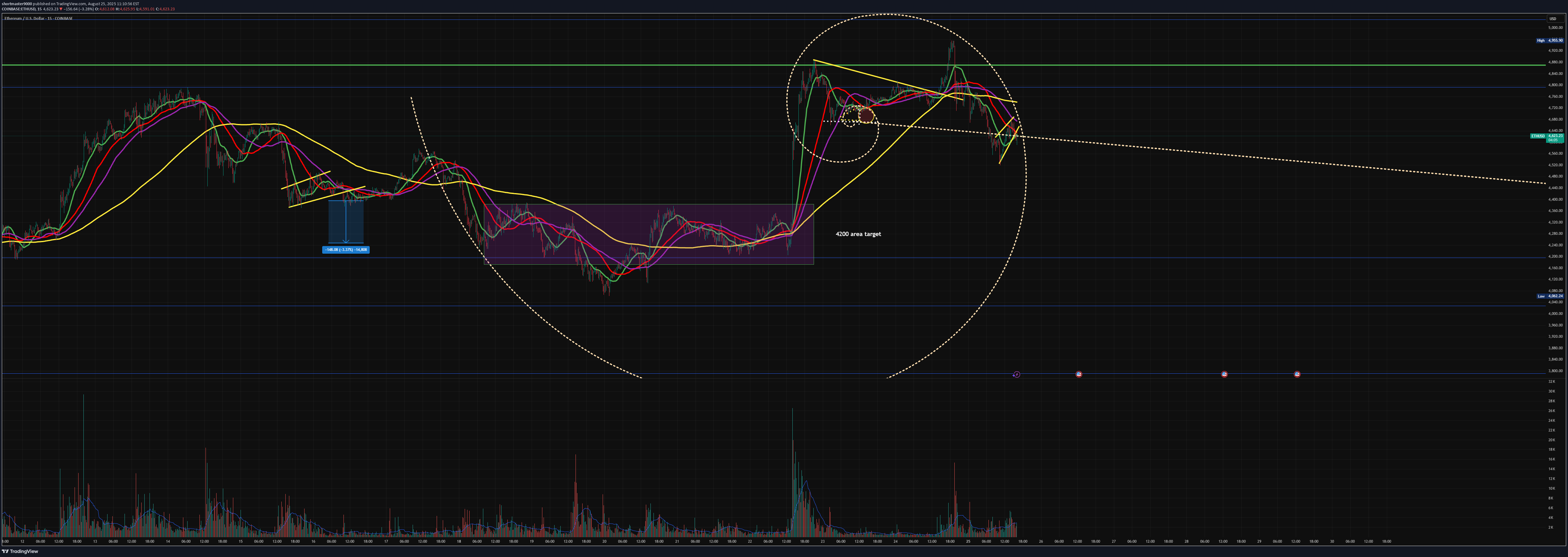Click the red down-triangle price change indicator
This screenshot has width=1568, height=557.
click(x=61, y=9)
